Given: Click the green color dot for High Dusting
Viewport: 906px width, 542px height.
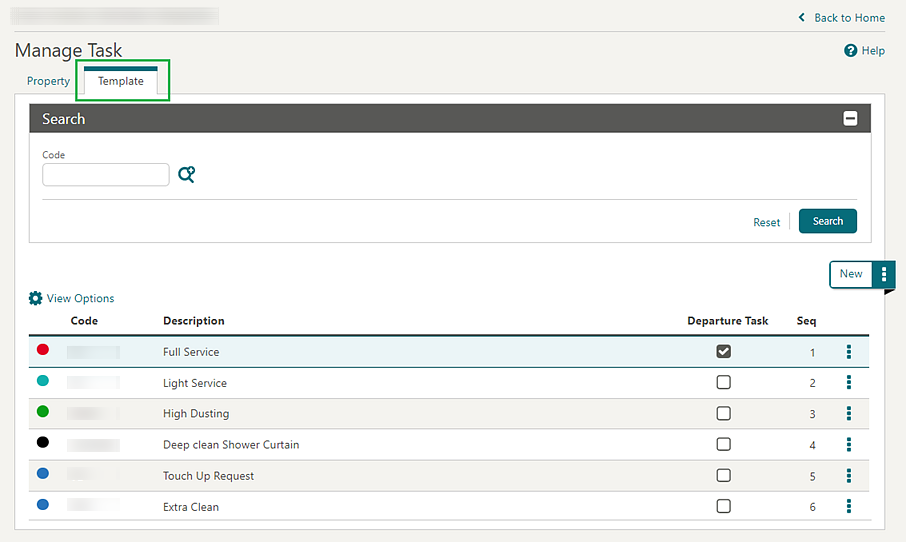Looking at the screenshot, I should 43,411.
